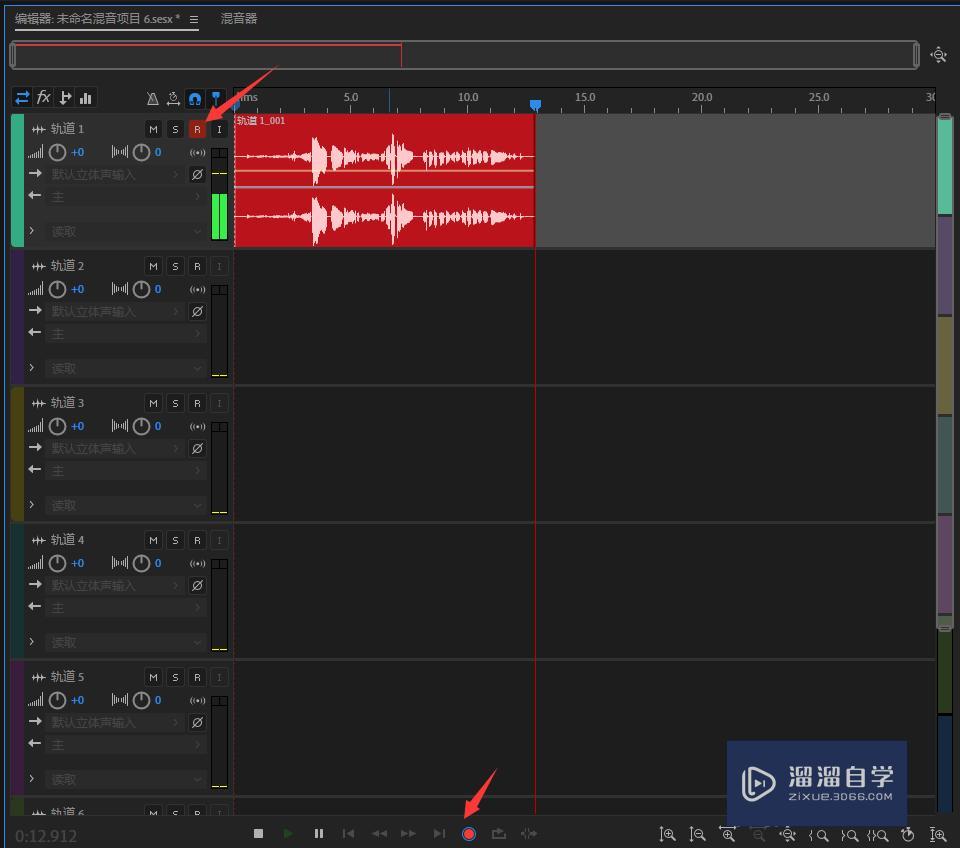Click the zoom out amplitude icon

[697, 834]
